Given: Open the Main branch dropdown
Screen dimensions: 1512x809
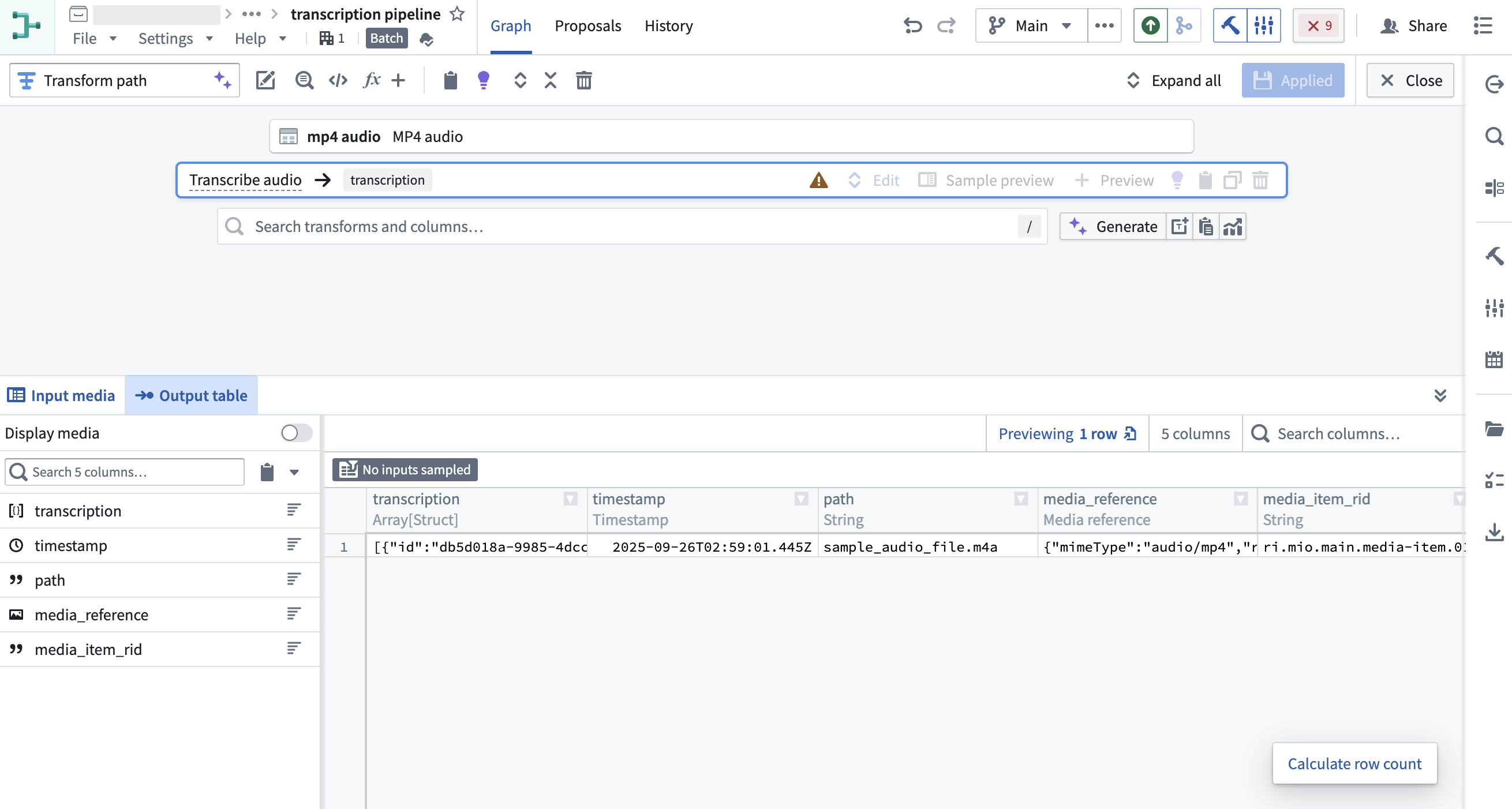Looking at the screenshot, I should click(1031, 26).
